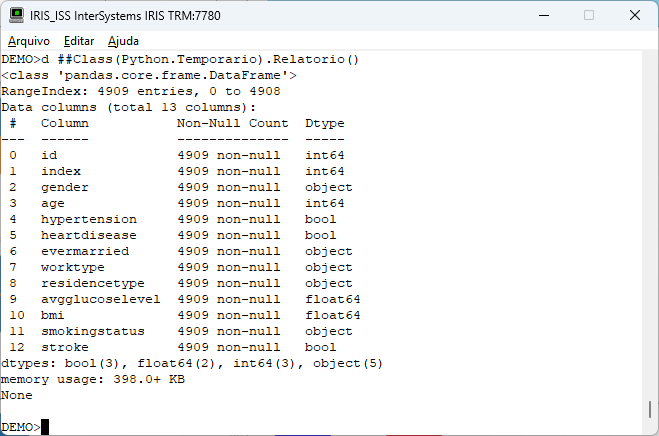Image resolution: width=659 pixels, height=436 pixels.
Task: Click the 'Non-Null Count' column header
Action: click(x=232, y=123)
